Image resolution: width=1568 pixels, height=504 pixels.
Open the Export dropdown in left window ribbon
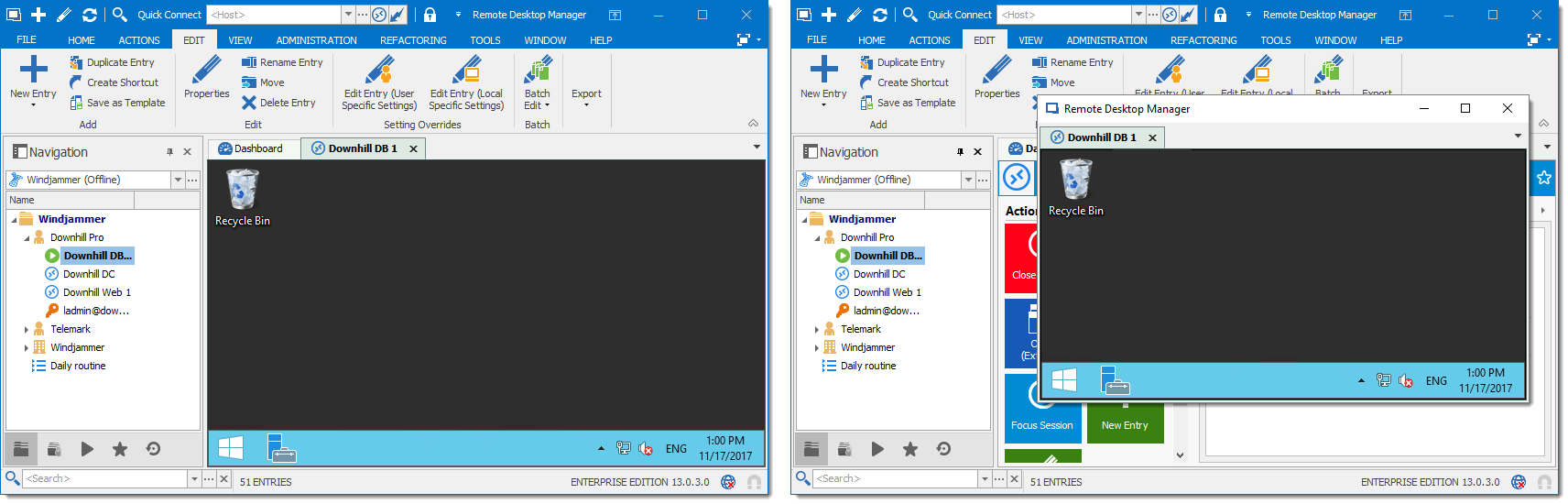(586, 97)
